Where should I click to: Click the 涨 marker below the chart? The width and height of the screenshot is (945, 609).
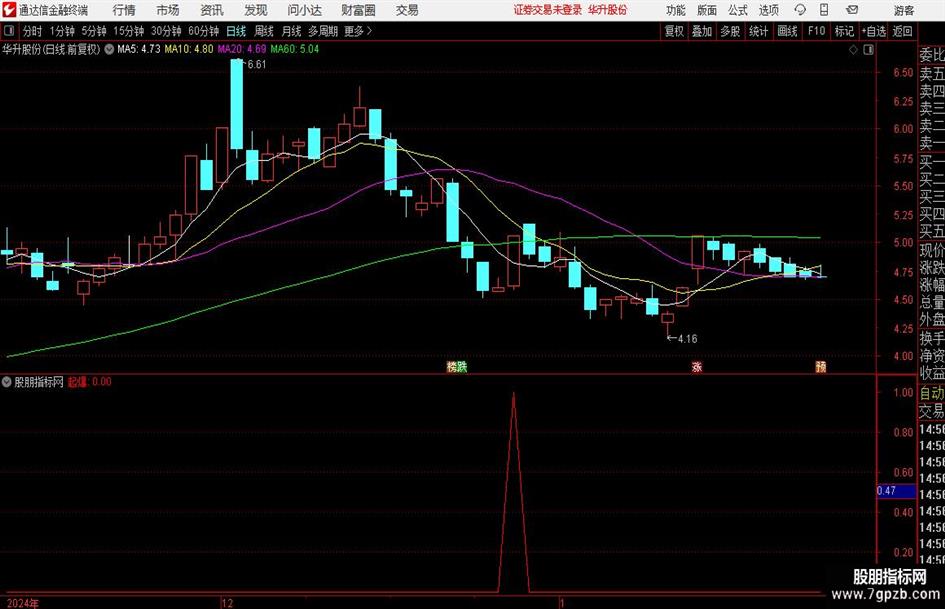[x=697, y=367]
